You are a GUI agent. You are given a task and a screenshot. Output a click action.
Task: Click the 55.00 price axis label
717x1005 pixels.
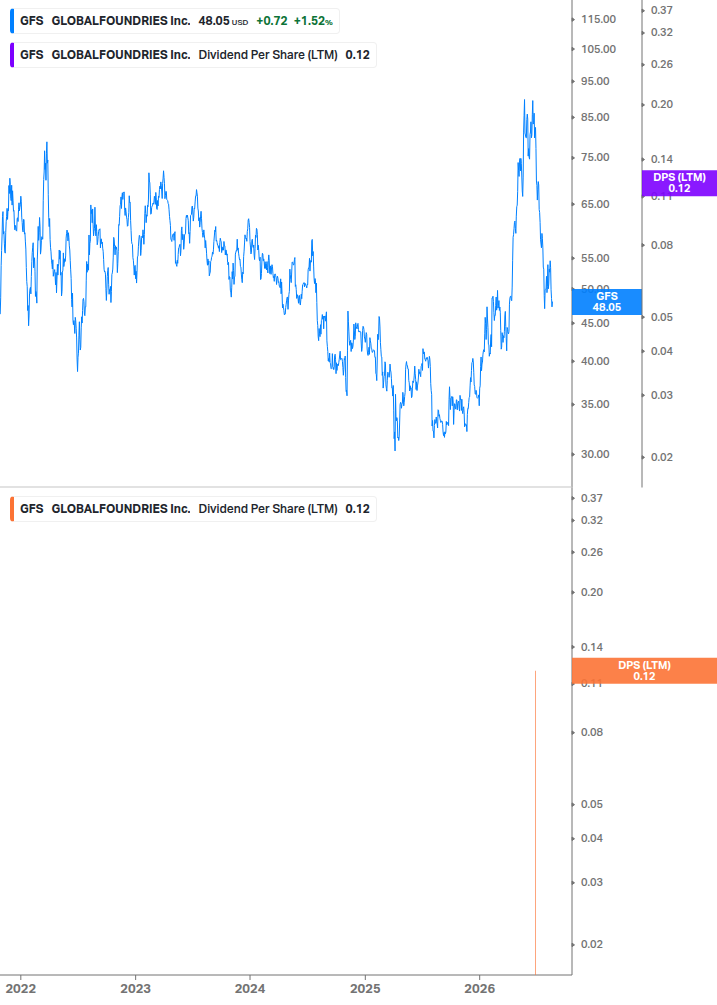tap(595, 258)
